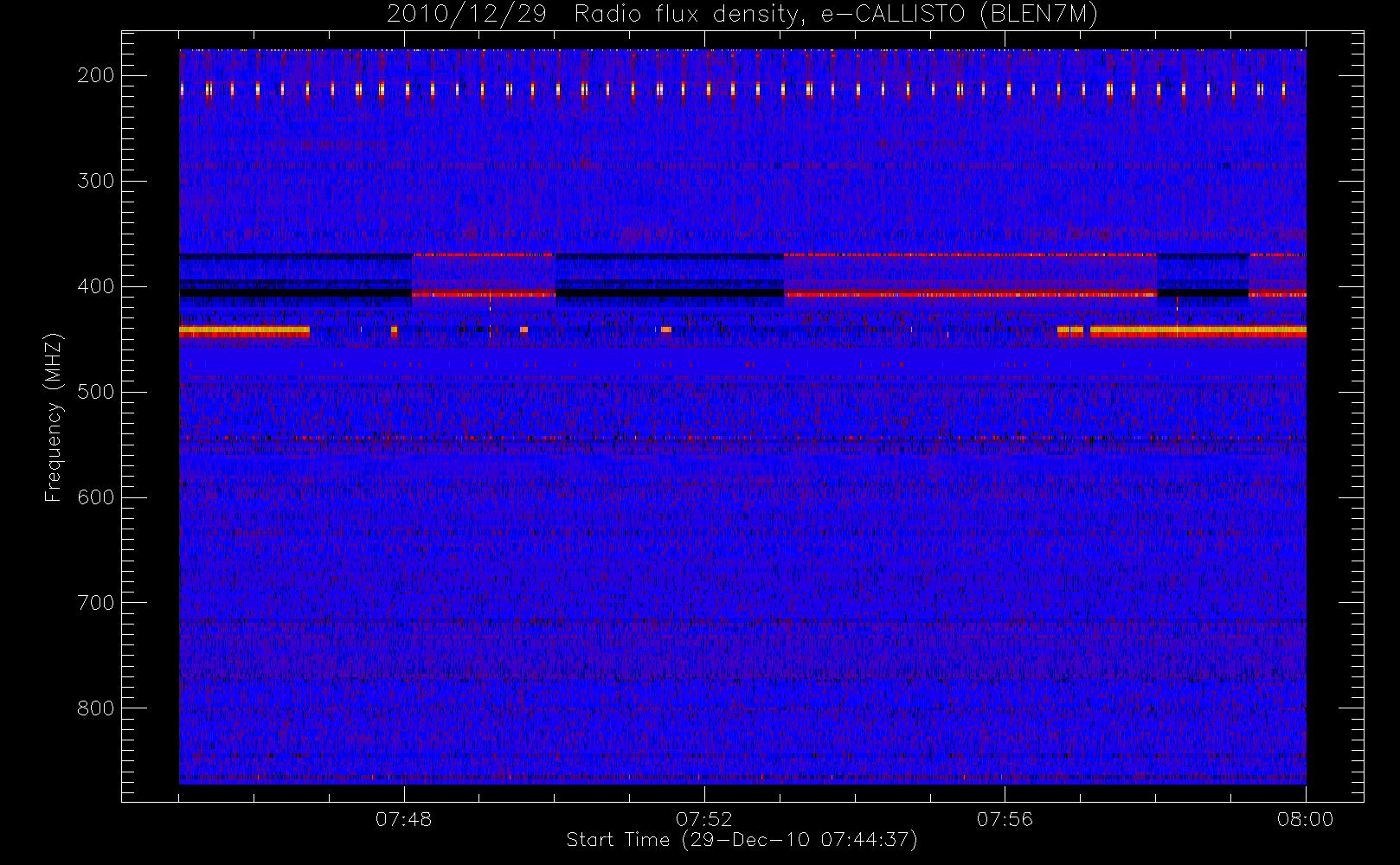Screen dimensions: 1400x865
Task: Click the 08:00 time tick label
Action: point(1305,819)
